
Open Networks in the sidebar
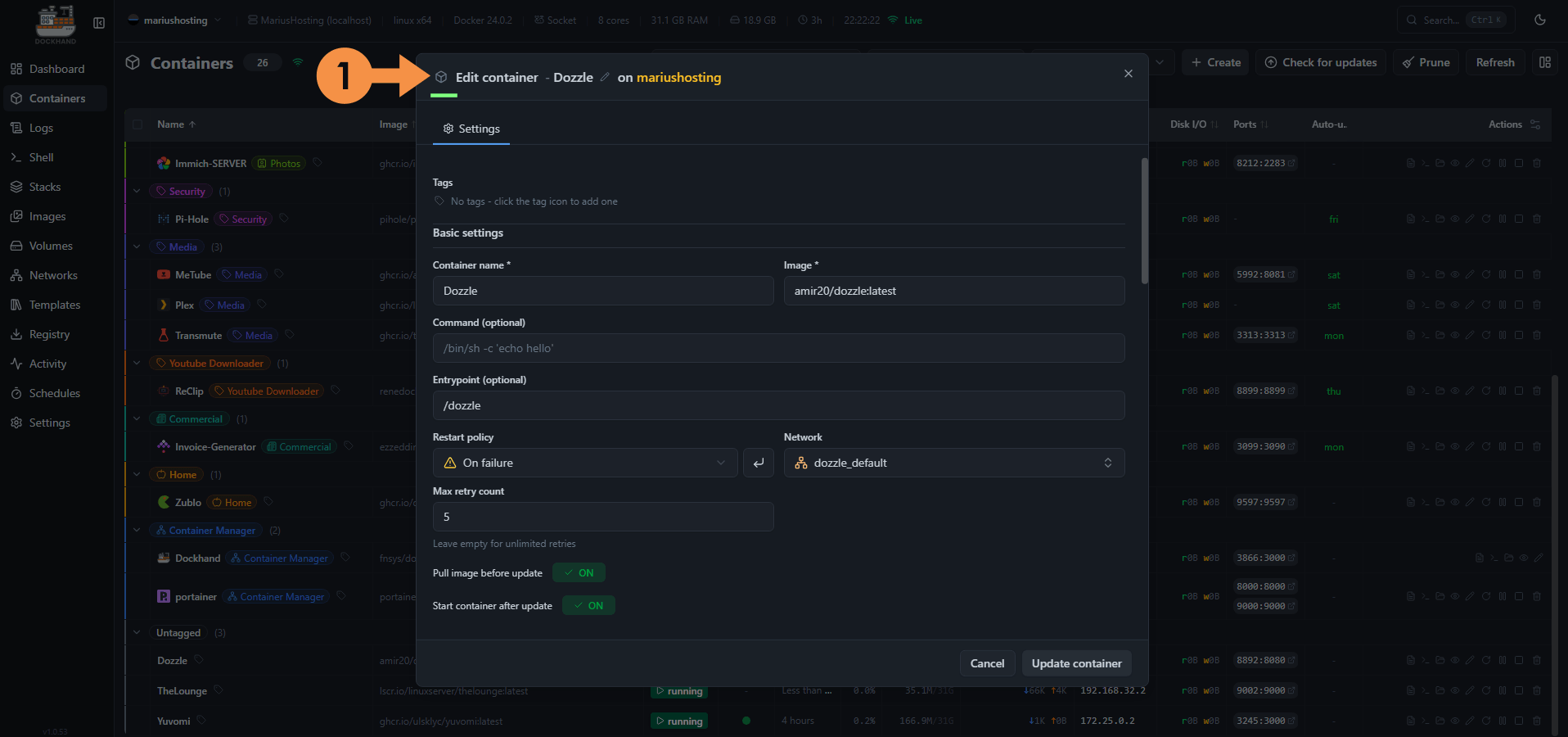53,275
